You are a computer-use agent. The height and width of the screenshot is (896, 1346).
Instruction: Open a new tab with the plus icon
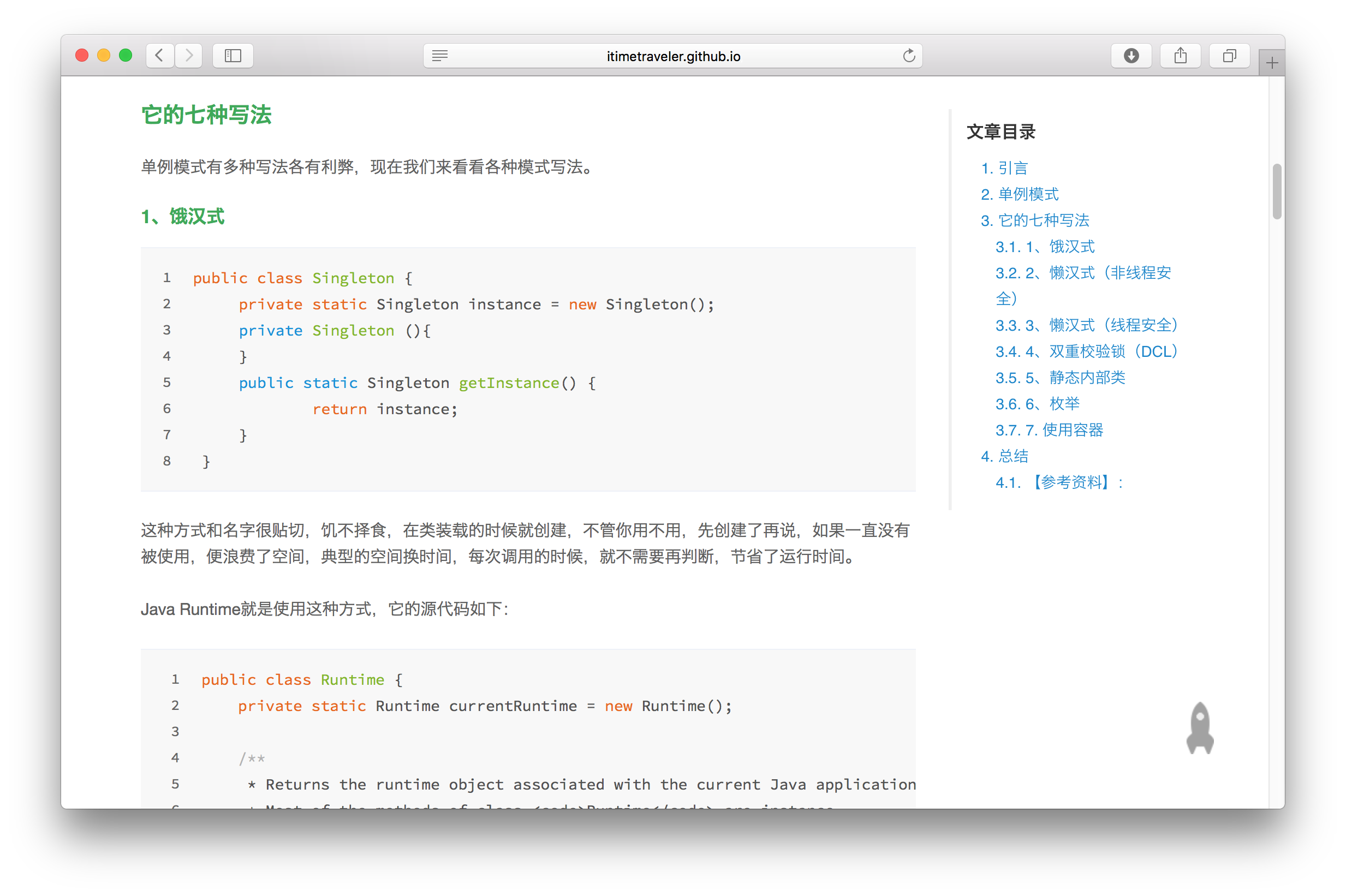[x=1272, y=62]
